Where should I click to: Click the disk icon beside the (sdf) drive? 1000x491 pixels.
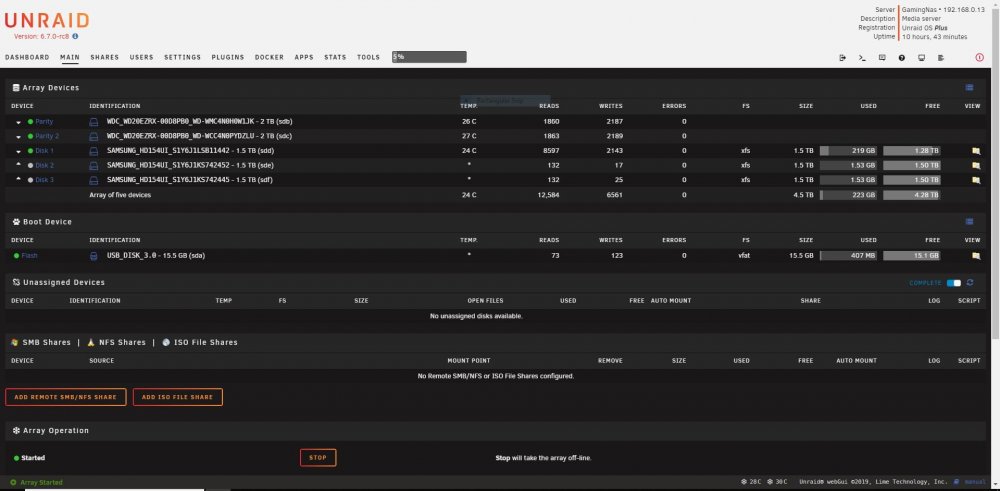pos(94,180)
